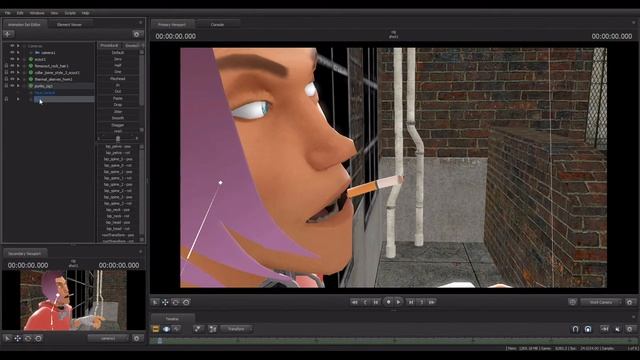Select the primary viewport screen manipulator tool
640x360 pixels.
[186, 302]
